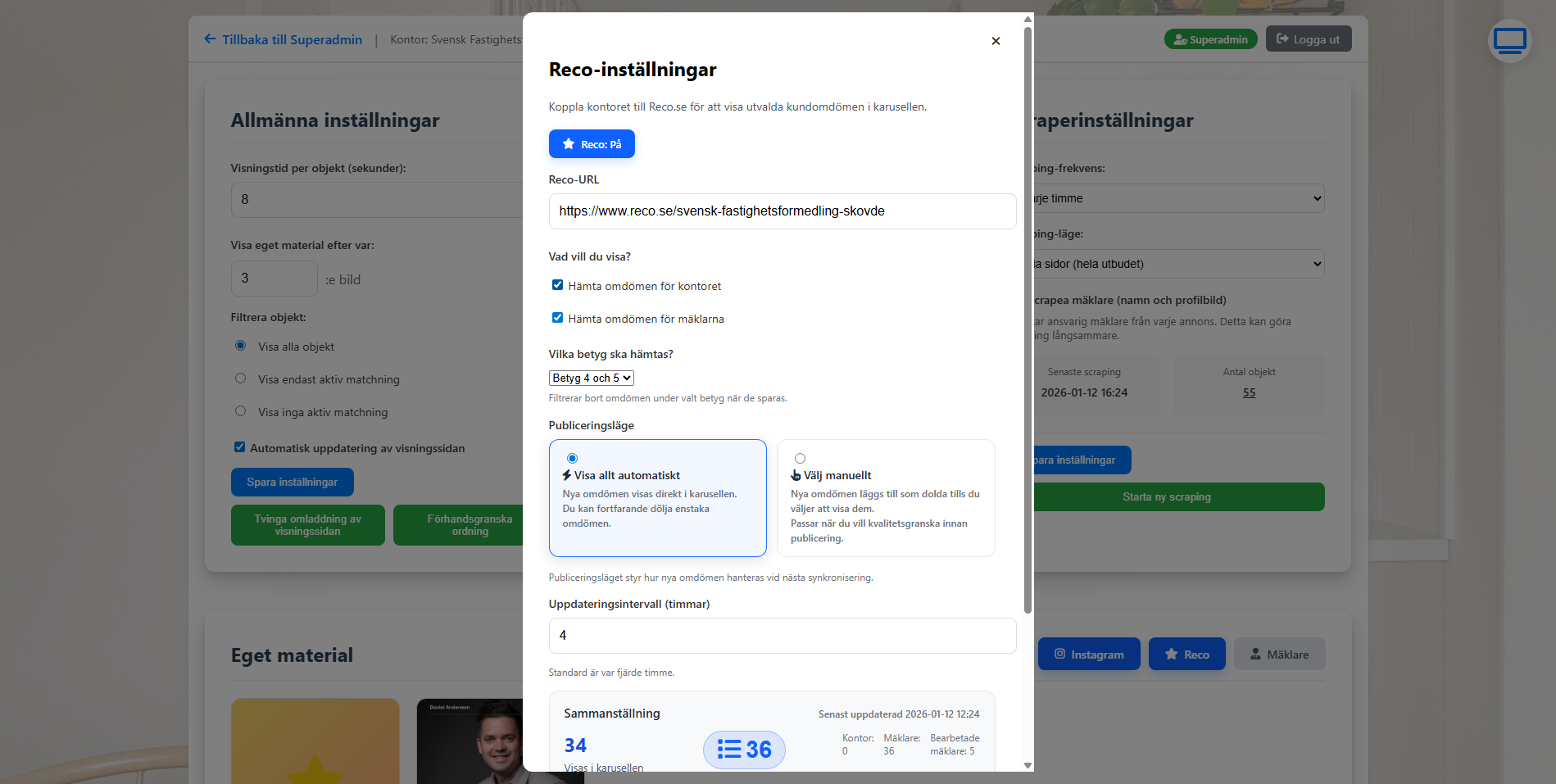The width and height of the screenshot is (1556, 784).
Task: Toggle the Reco: På star button
Action: coord(592,144)
